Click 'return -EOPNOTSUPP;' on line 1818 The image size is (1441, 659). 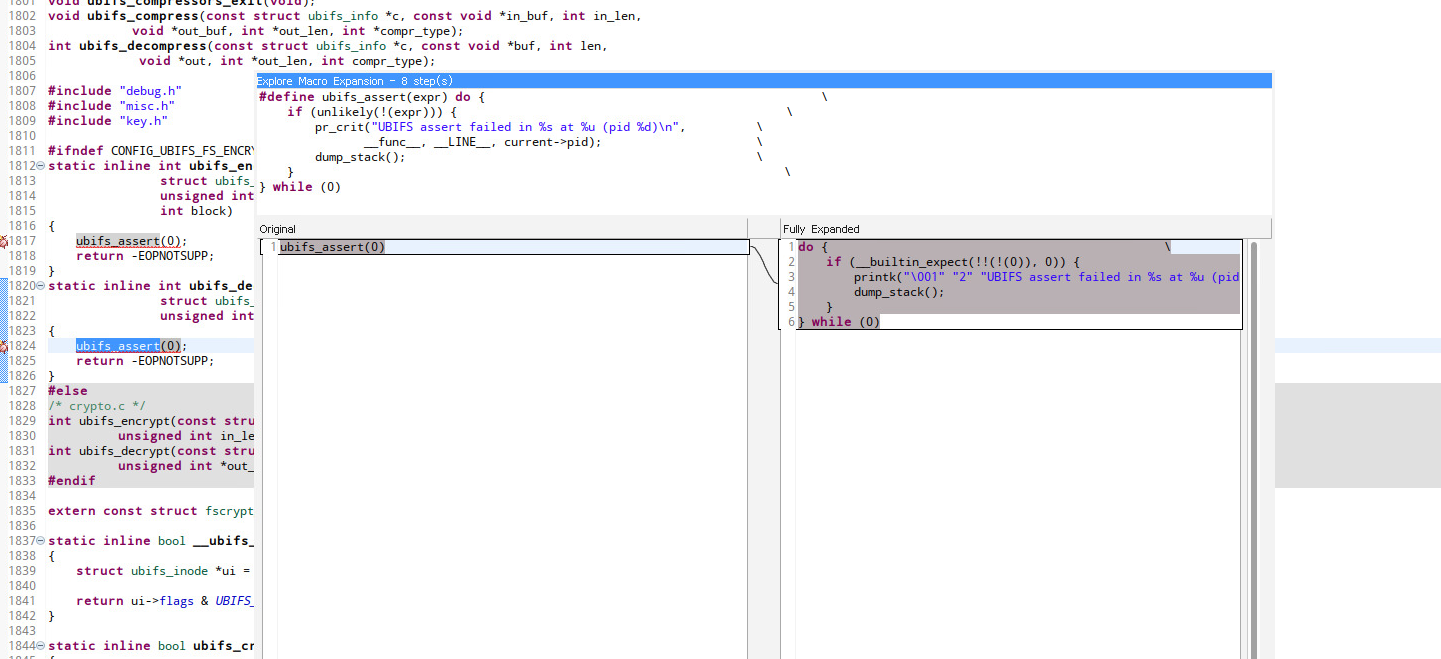[145, 256]
